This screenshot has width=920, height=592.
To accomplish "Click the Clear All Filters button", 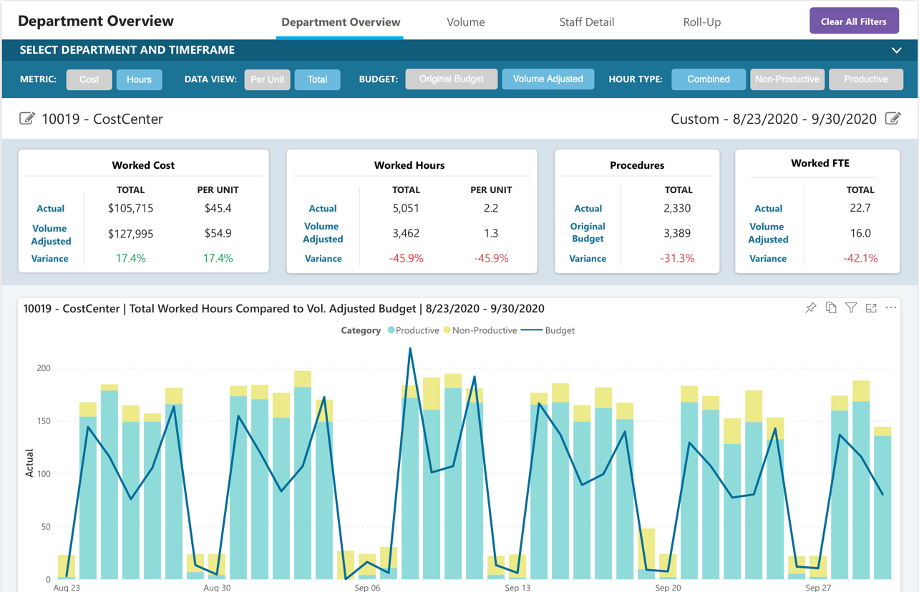I will pos(853,20).
